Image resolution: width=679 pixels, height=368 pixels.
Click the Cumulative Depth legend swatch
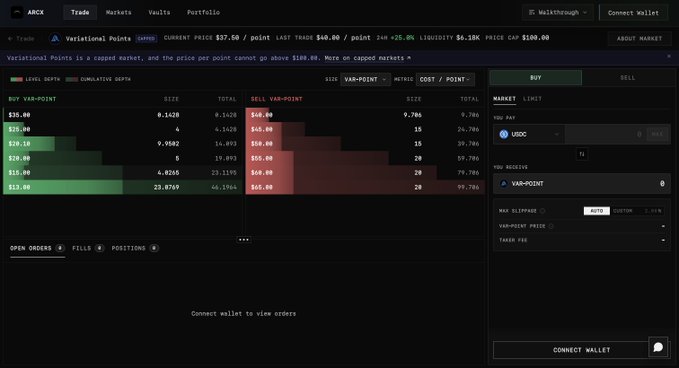tap(72, 80)
